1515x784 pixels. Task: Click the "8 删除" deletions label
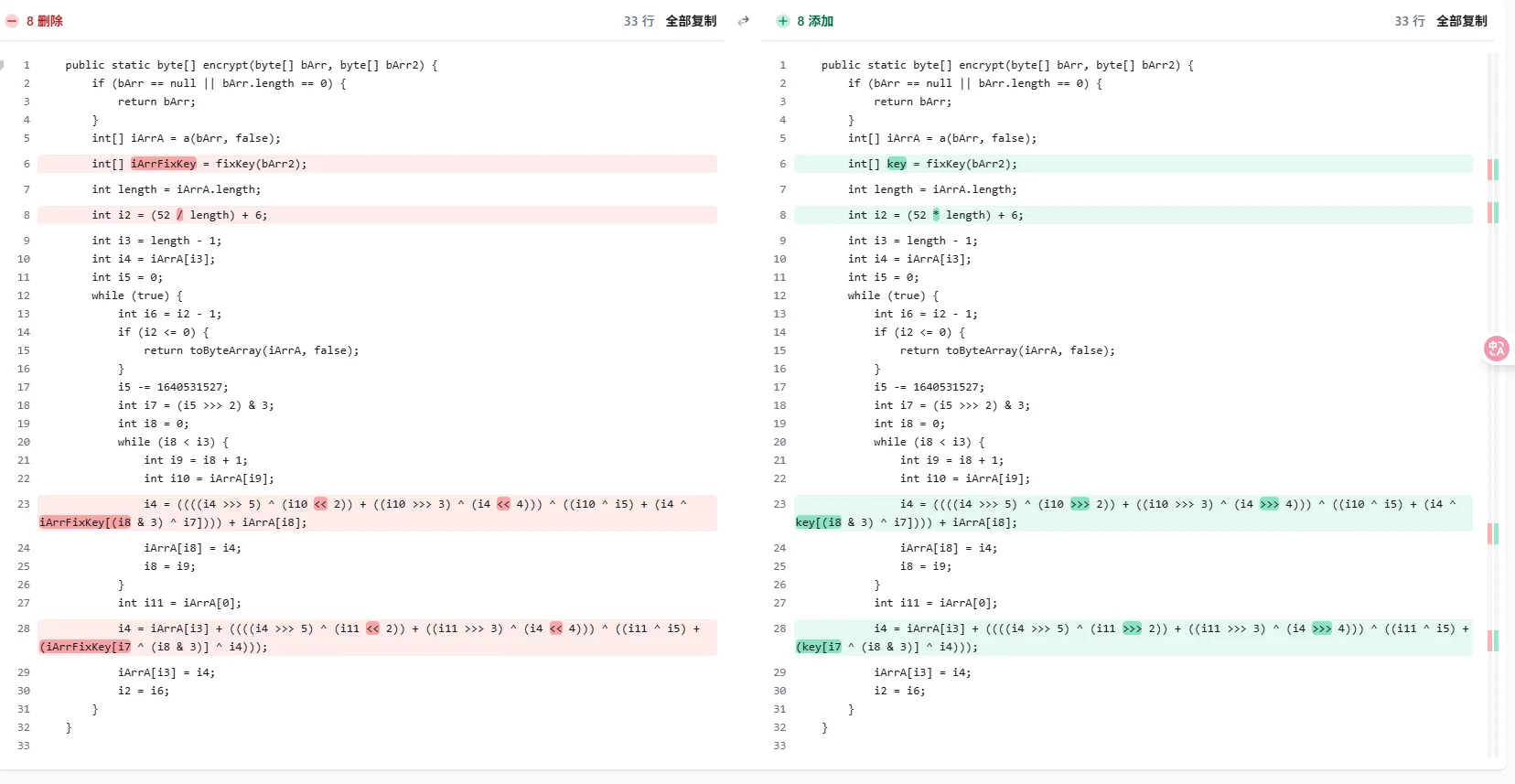[x=45, y=21]
